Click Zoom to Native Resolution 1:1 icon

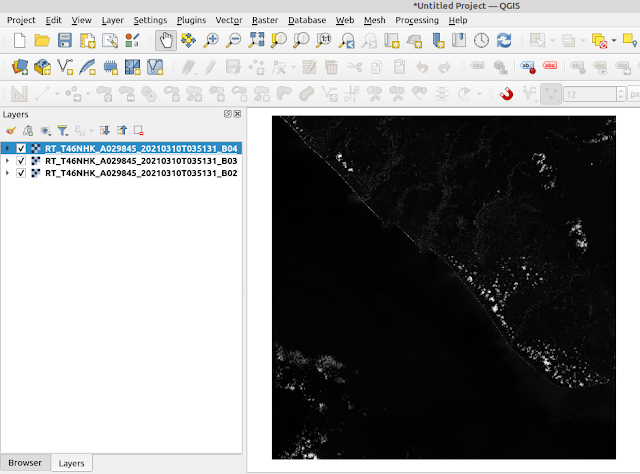pyautogui.click(x=324, y=40)
